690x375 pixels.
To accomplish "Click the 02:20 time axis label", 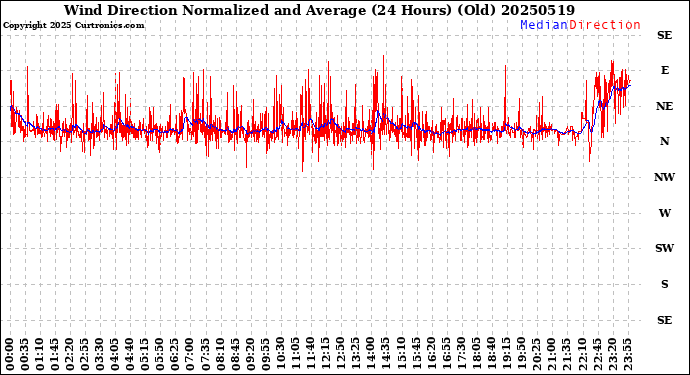I will pos(70,355).
